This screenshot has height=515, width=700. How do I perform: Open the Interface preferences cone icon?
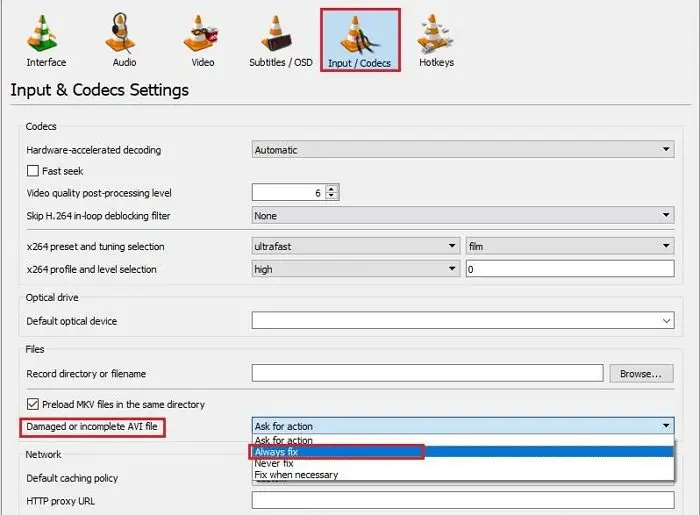(43, 33)
